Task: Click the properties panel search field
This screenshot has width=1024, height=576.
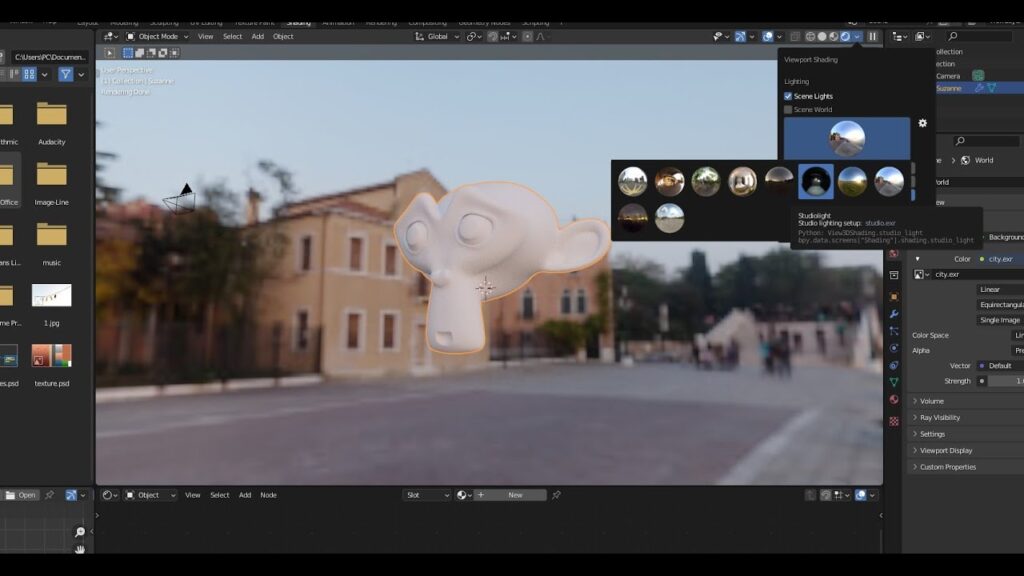Action: click(x=986, y=141)
